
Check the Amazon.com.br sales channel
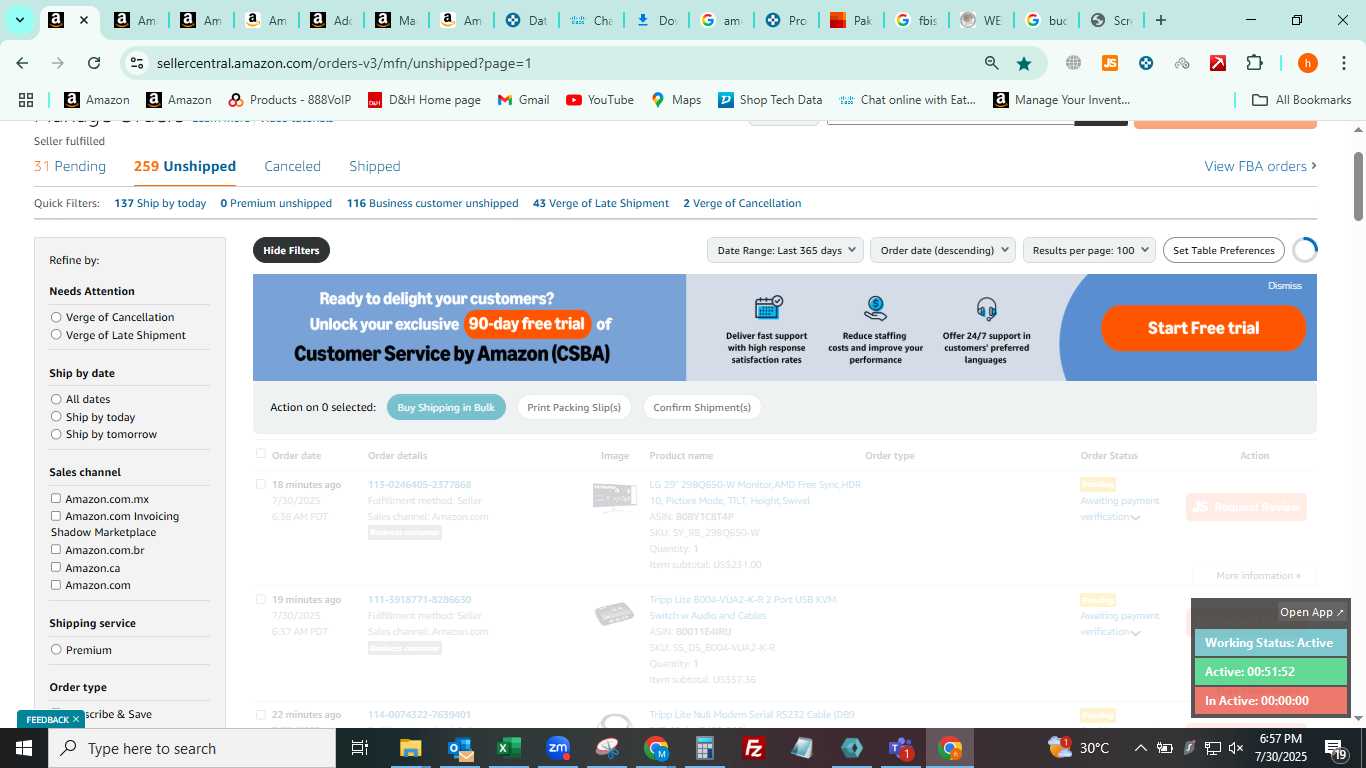(x=56, y=549)
